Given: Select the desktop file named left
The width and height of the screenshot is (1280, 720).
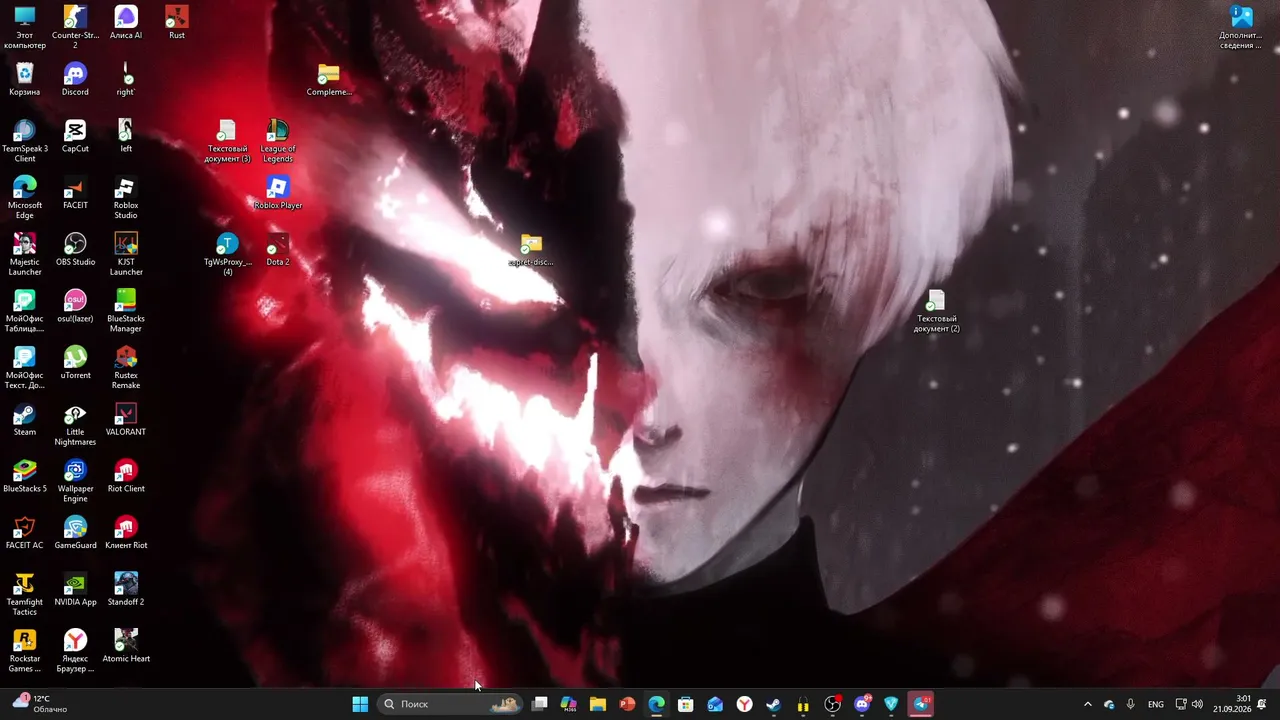Looking at the screenshot, I should pos(126,137).
